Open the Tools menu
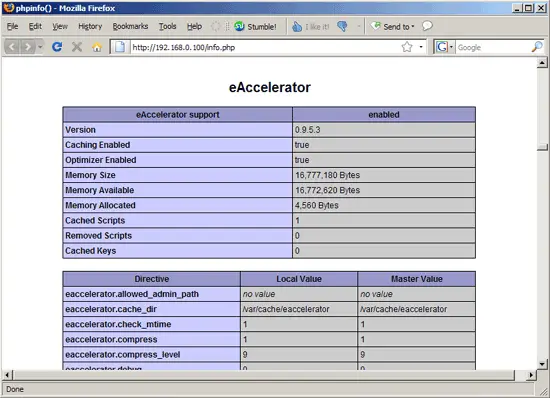 coord(167,26)
